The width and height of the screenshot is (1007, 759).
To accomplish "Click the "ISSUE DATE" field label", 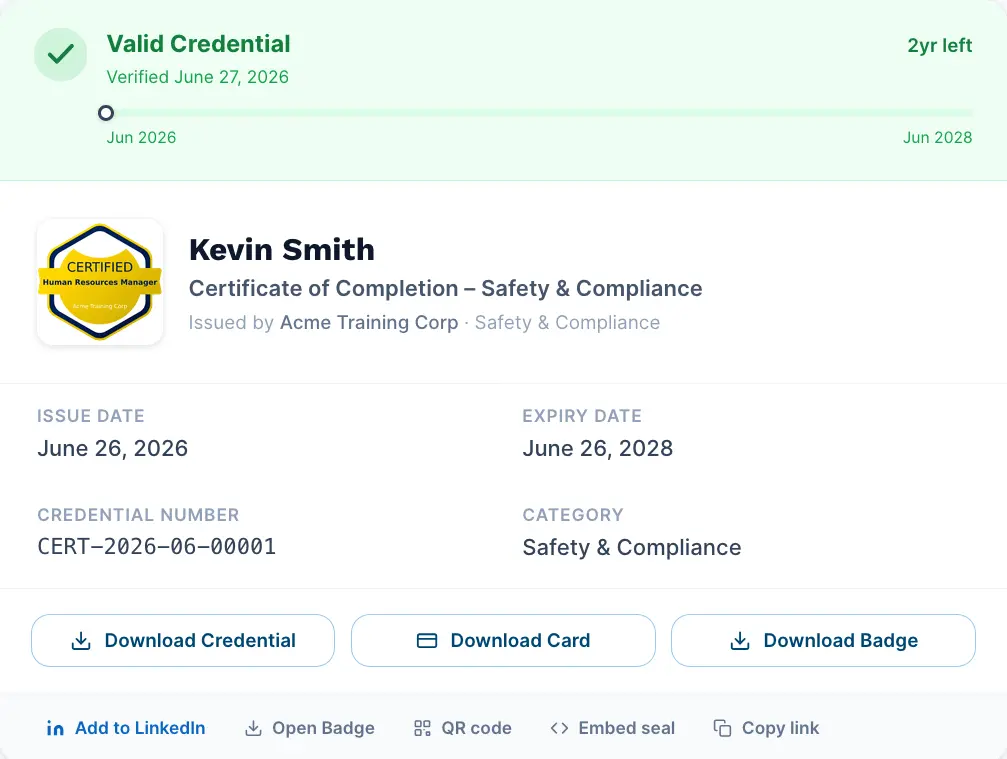I will click(91, 416).
